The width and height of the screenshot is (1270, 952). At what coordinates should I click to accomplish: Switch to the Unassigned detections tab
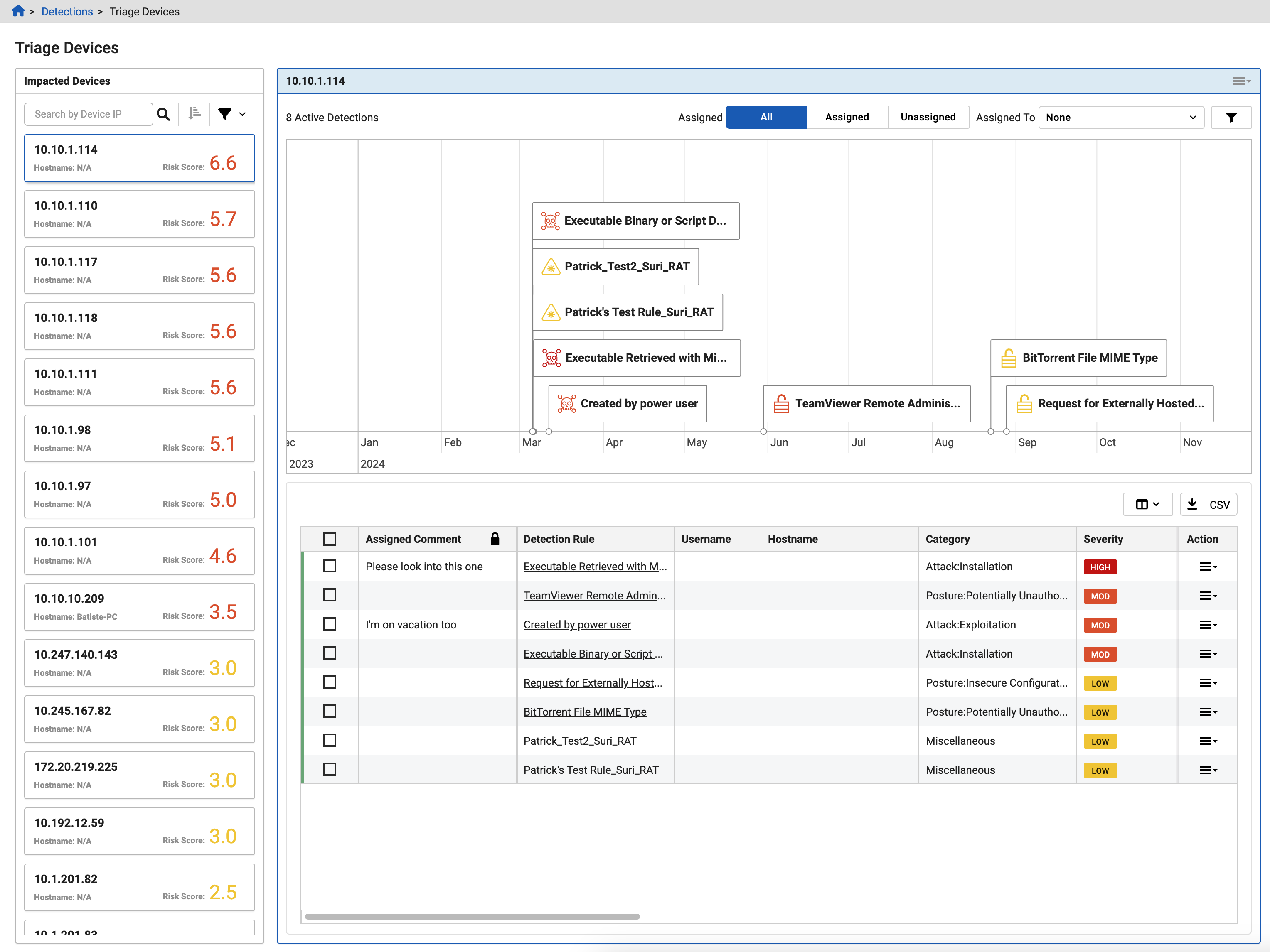pos(928,117)
